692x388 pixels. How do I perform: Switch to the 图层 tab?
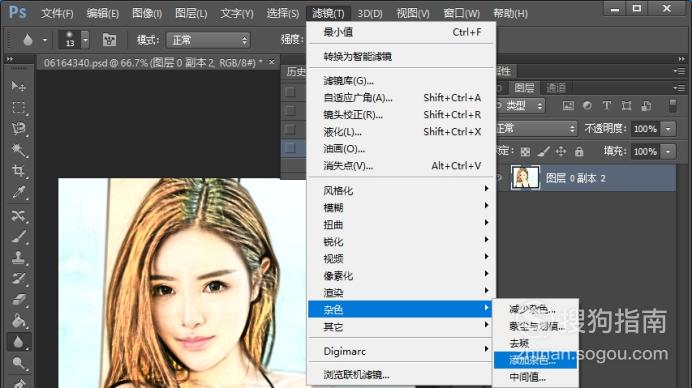pos(524,88)
